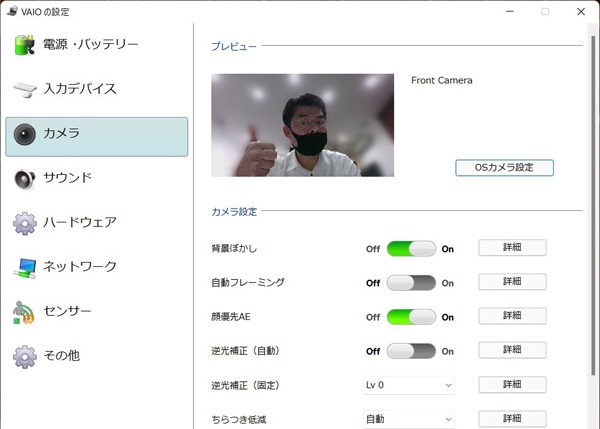600x429 pixels.
Task: Enable the 自動フレーミング switch
Action: pos(411,283)
